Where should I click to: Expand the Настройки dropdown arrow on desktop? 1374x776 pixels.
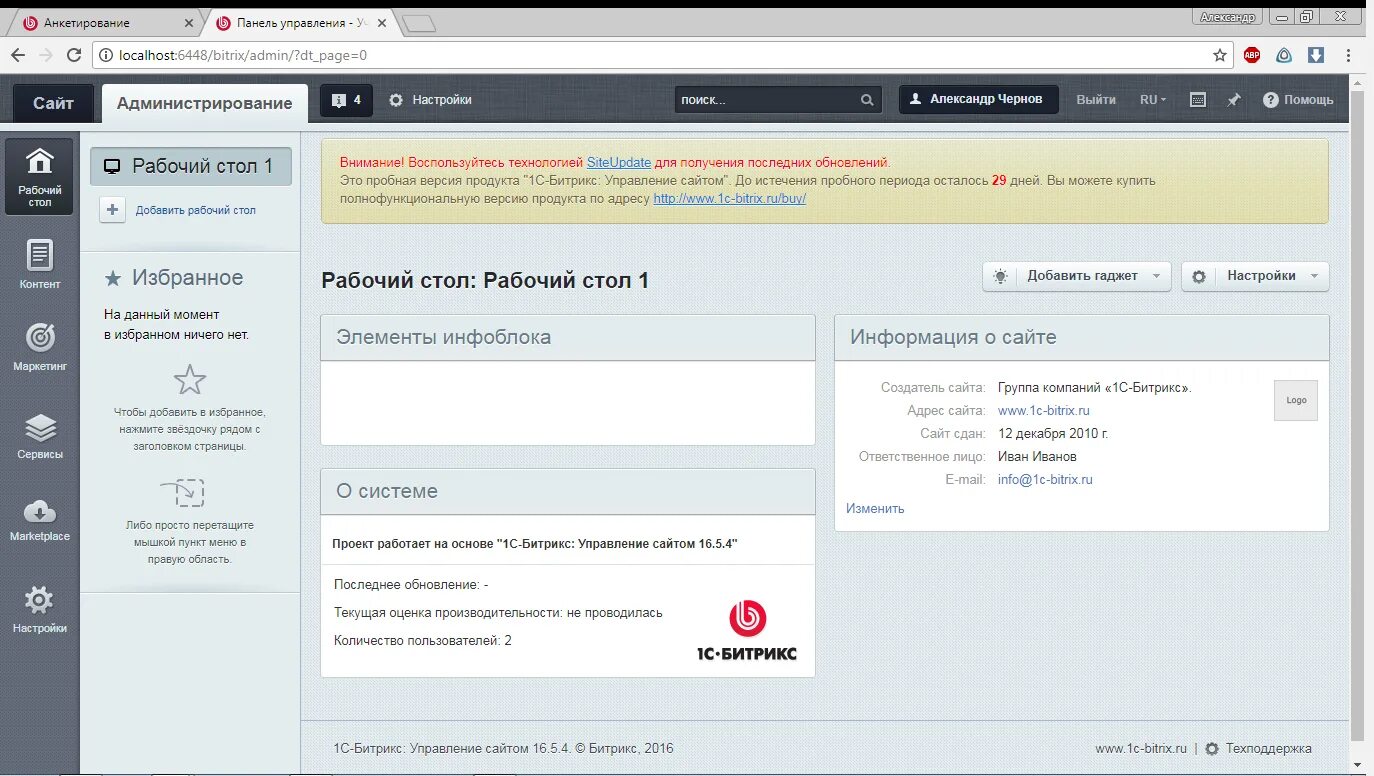click(x=1314, y=276)
